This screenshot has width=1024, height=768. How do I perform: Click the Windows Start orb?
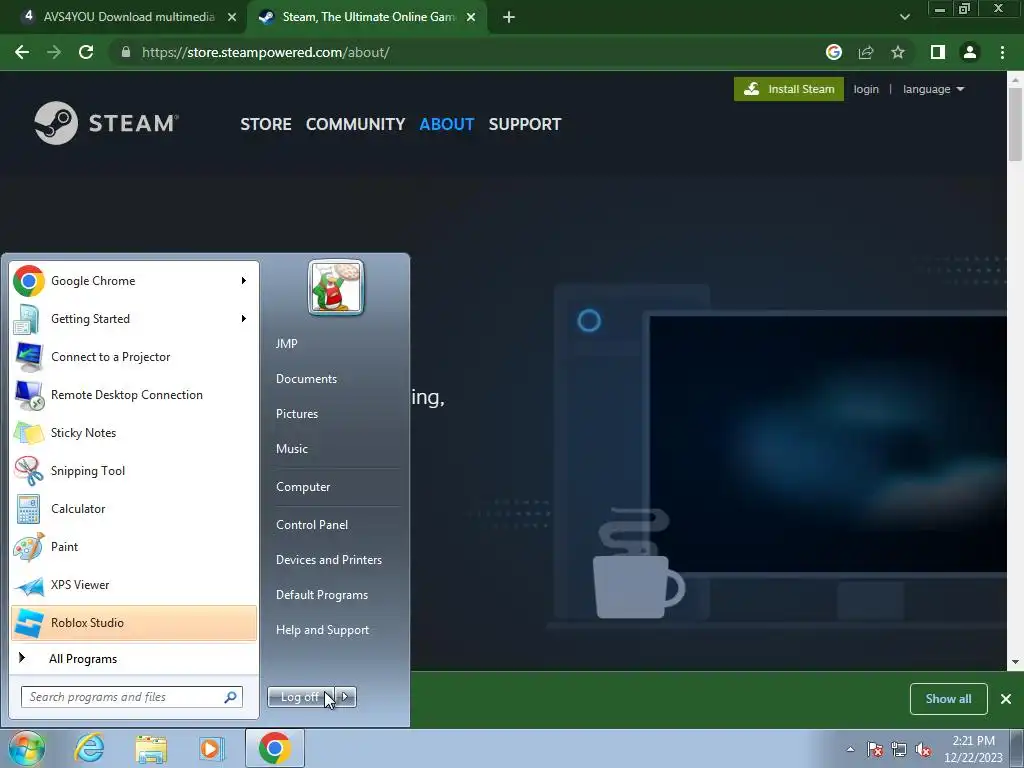point(26,748)
